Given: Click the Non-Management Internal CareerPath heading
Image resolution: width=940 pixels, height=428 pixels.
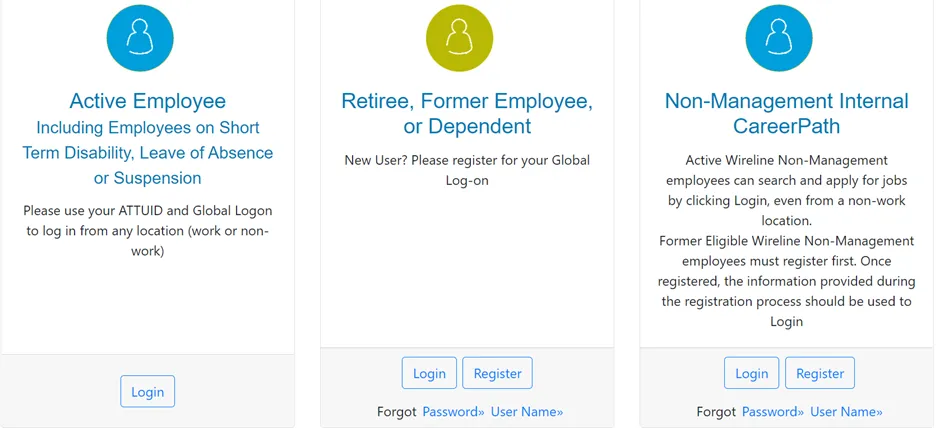Looking at the screenshot, I should pos(786,114).
